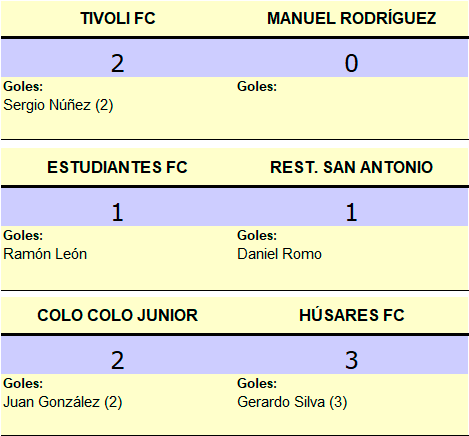Select the MANUEL RODRÍGUEZ team header
This screenshot has width=469, height=436.
352,18
